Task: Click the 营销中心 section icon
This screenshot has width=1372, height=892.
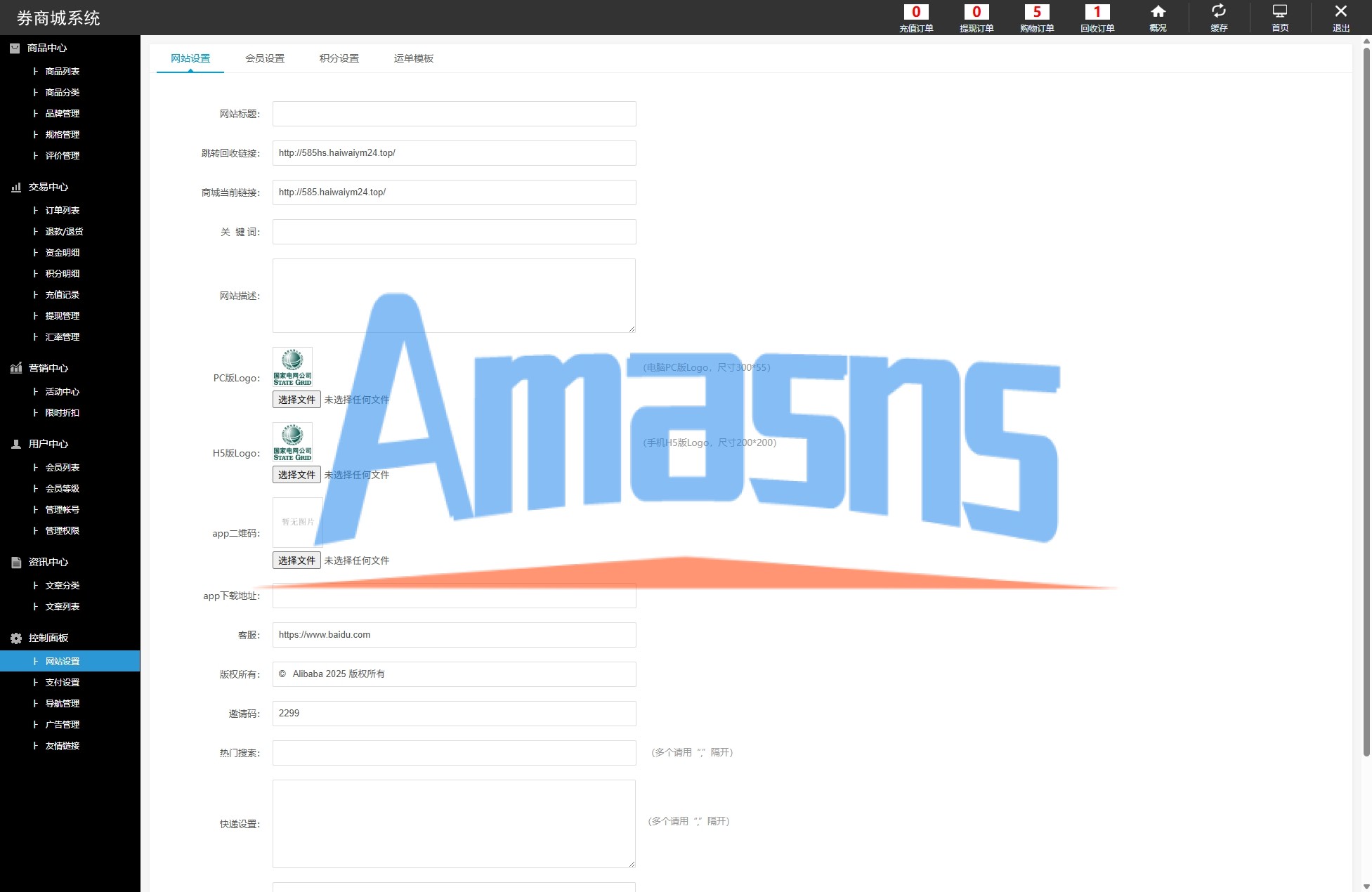Action: click(x=16, y=368)
